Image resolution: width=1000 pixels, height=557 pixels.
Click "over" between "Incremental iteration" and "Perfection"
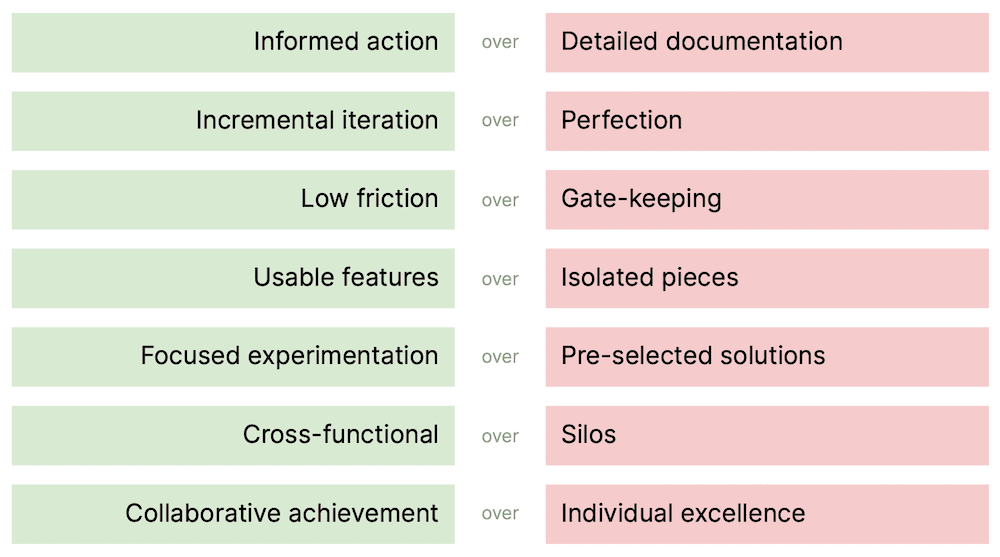(x=500, y=121)
